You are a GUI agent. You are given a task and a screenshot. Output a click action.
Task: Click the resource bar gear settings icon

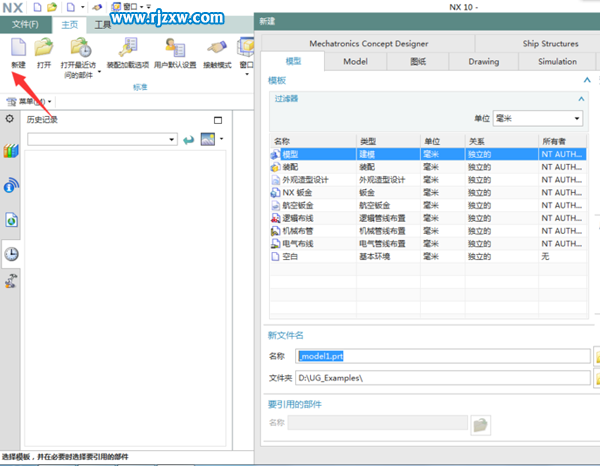10,119
